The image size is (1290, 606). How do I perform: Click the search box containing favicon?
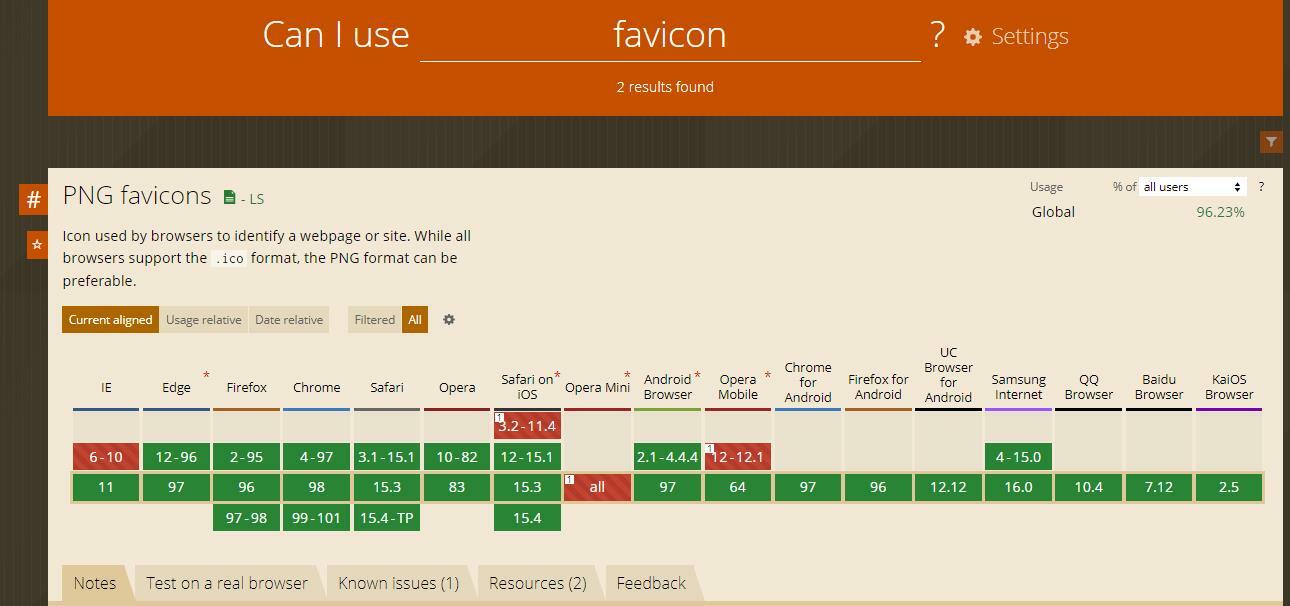(670, 35)
